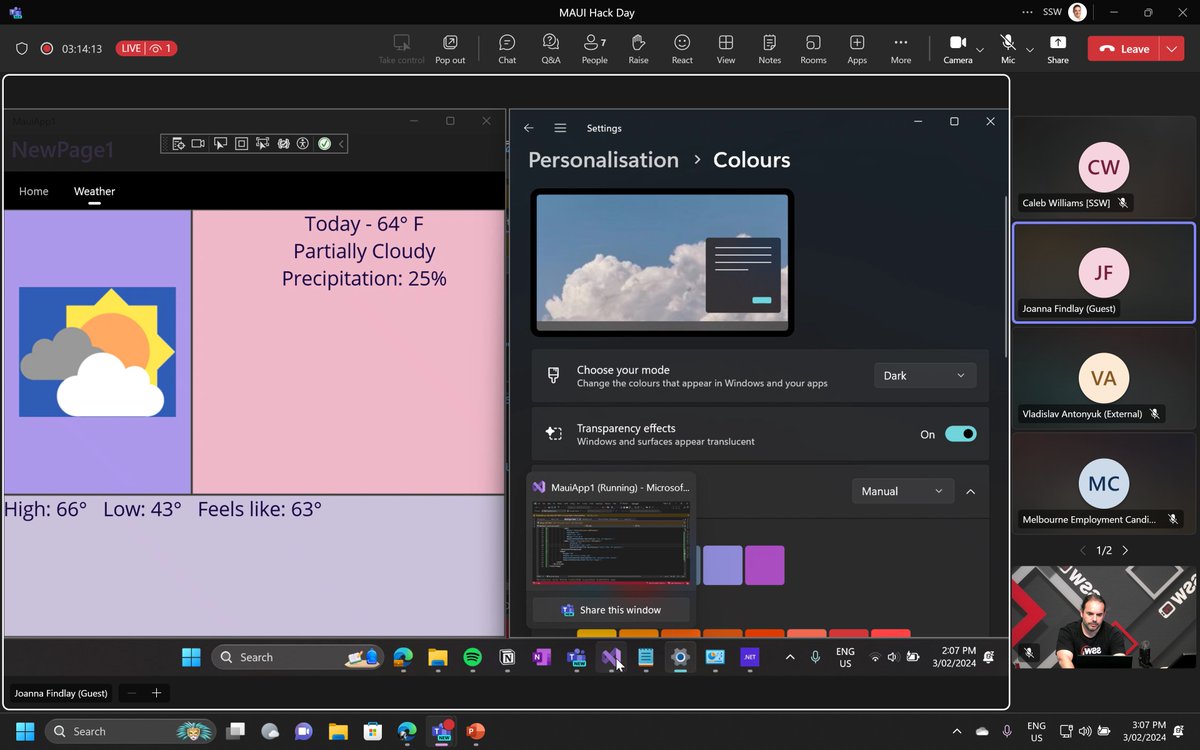
Task: Click the LIVE viewer count badge
Action: click(147, 48)
